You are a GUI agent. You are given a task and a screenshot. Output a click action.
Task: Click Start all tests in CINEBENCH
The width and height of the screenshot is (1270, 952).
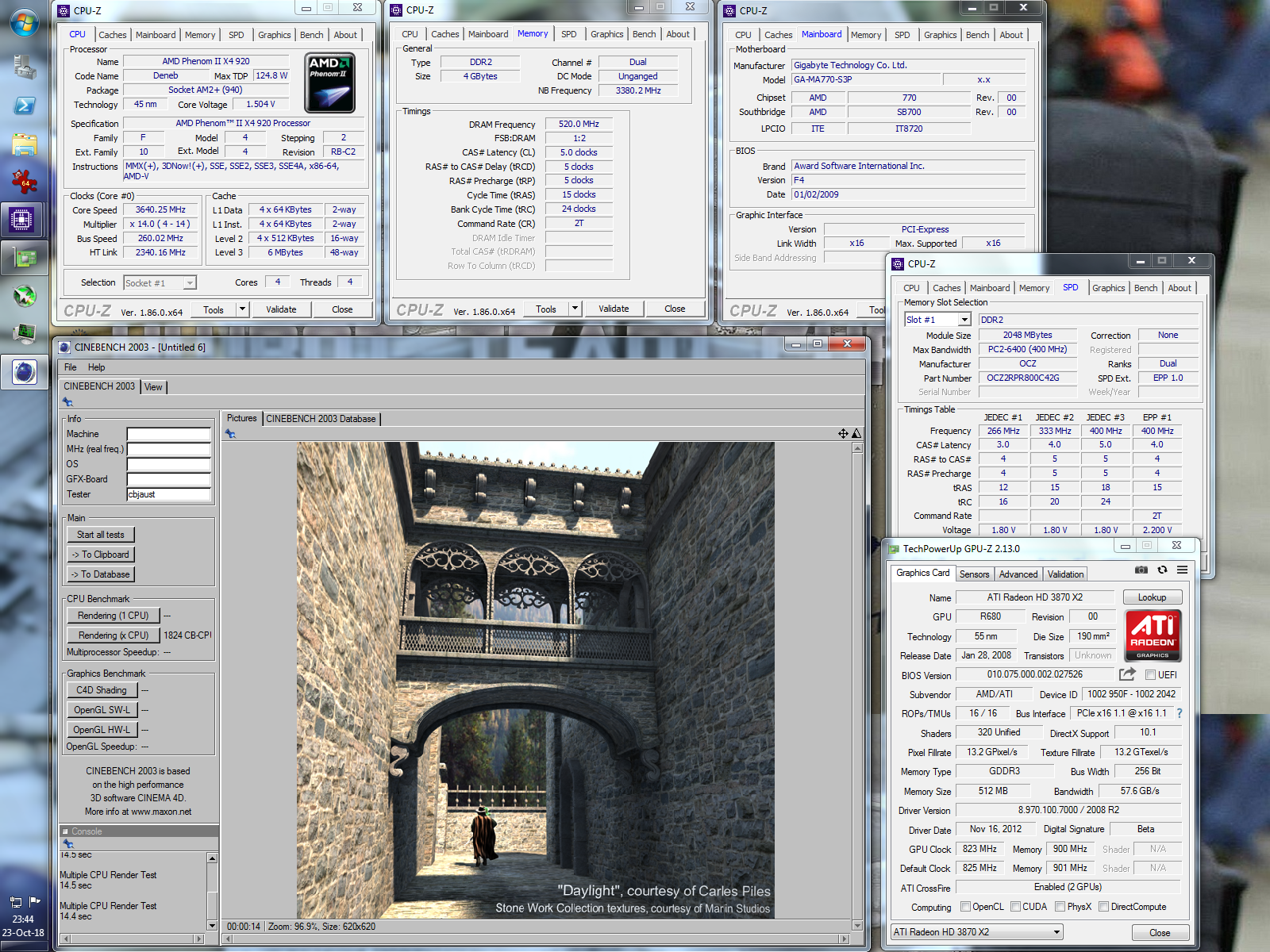pos(101,535)
